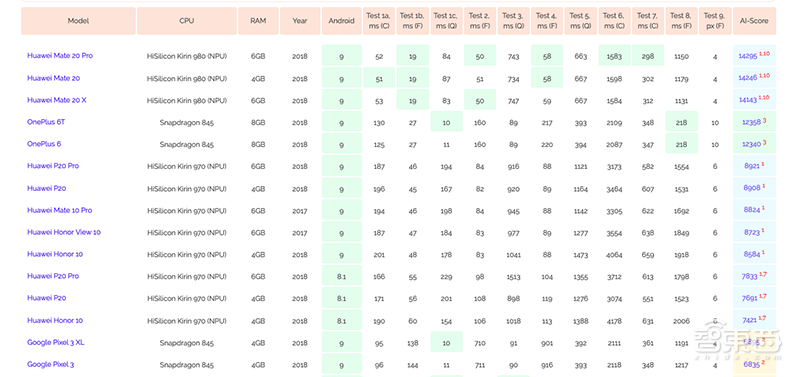800x377 pixels.
Task: Sort by the Model column header
Action: [x=79, y=21]
